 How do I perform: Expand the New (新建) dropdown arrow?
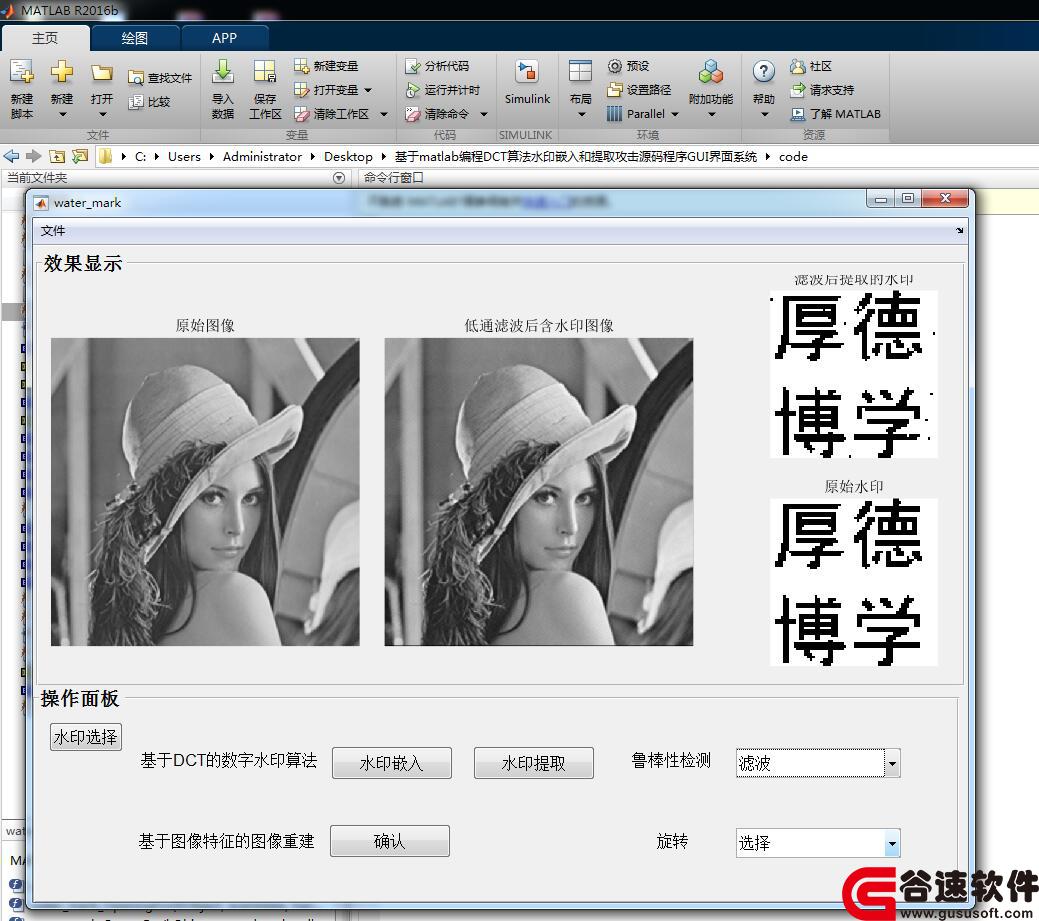63,115
